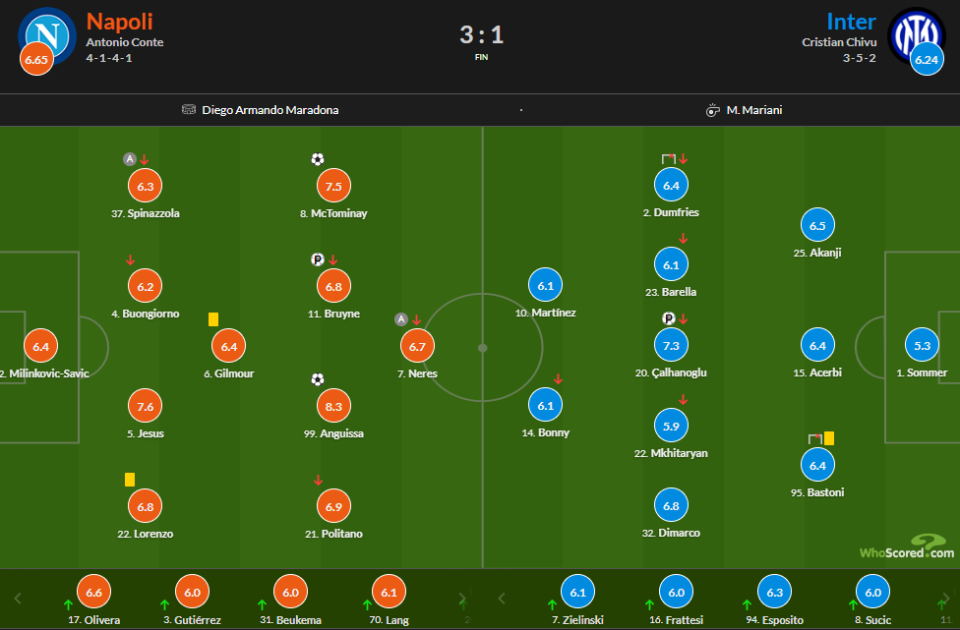Viewport: 960px width, 630px height.
Task: Click the Napoli club crest logo
Action: (47, 35)
